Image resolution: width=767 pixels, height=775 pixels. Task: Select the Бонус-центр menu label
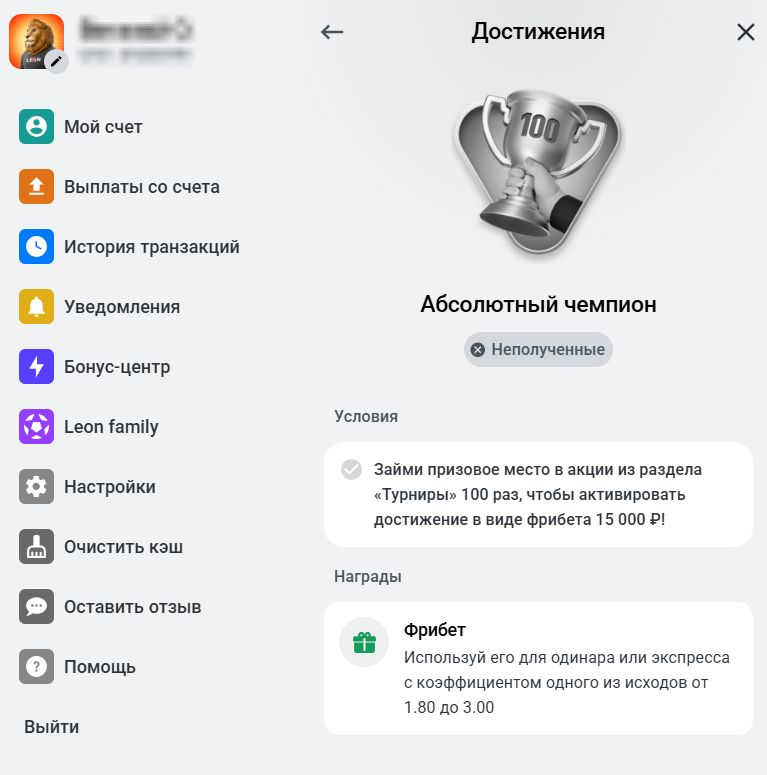pyautogui.click(x=117, y=367)
